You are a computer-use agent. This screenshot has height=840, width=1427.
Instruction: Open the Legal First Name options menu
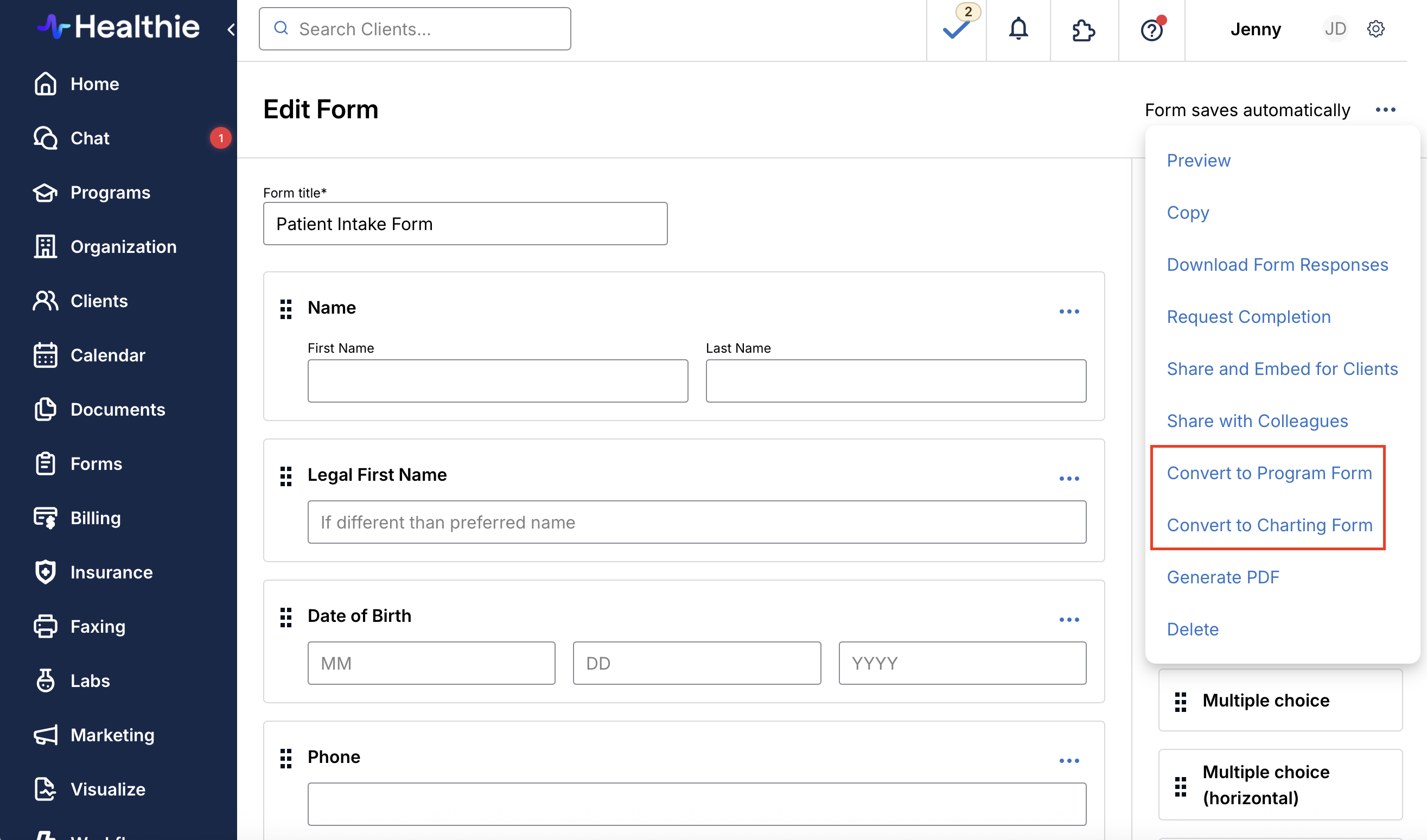click(x=1068, y=479)
